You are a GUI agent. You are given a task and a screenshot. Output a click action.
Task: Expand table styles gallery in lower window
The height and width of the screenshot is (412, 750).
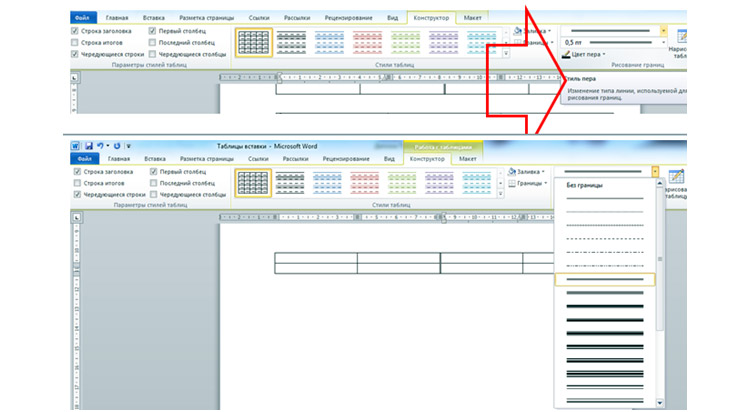click(500, 194)
